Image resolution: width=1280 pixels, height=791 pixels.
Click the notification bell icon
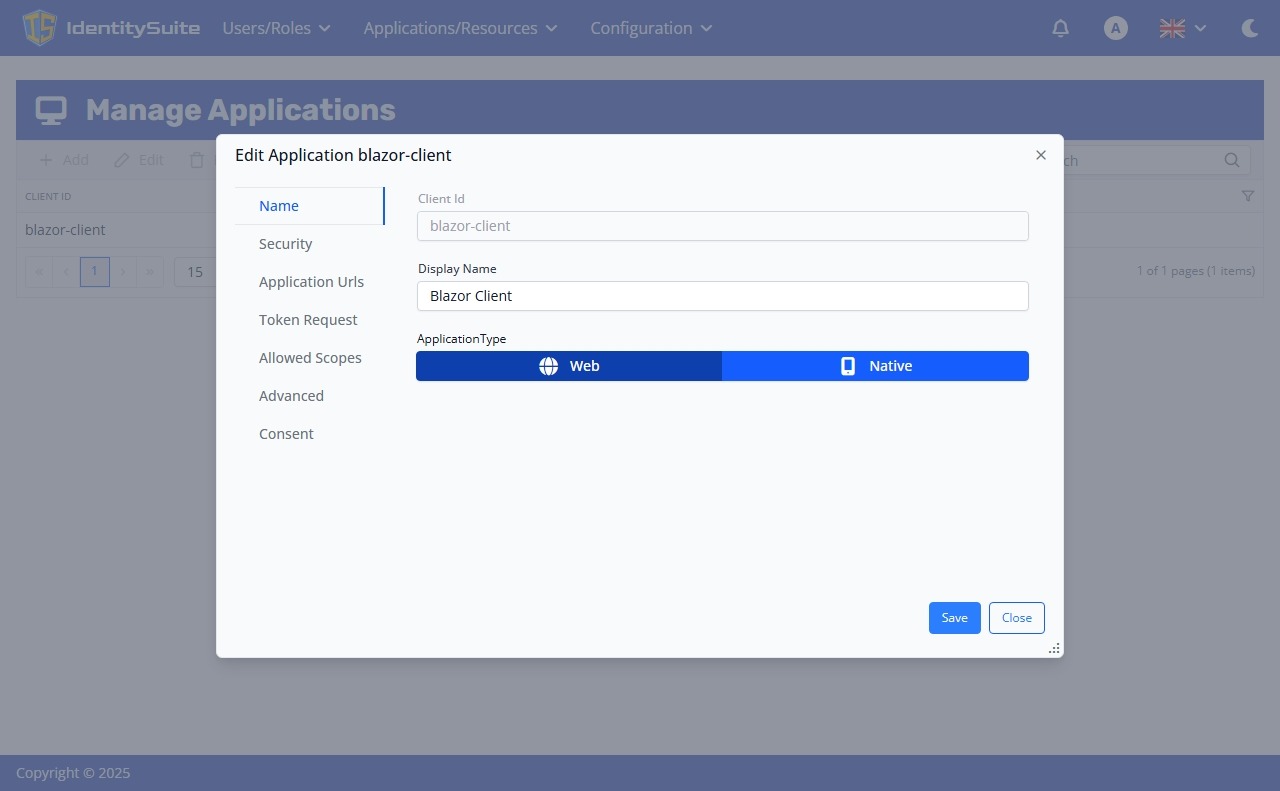[1060, 28]
